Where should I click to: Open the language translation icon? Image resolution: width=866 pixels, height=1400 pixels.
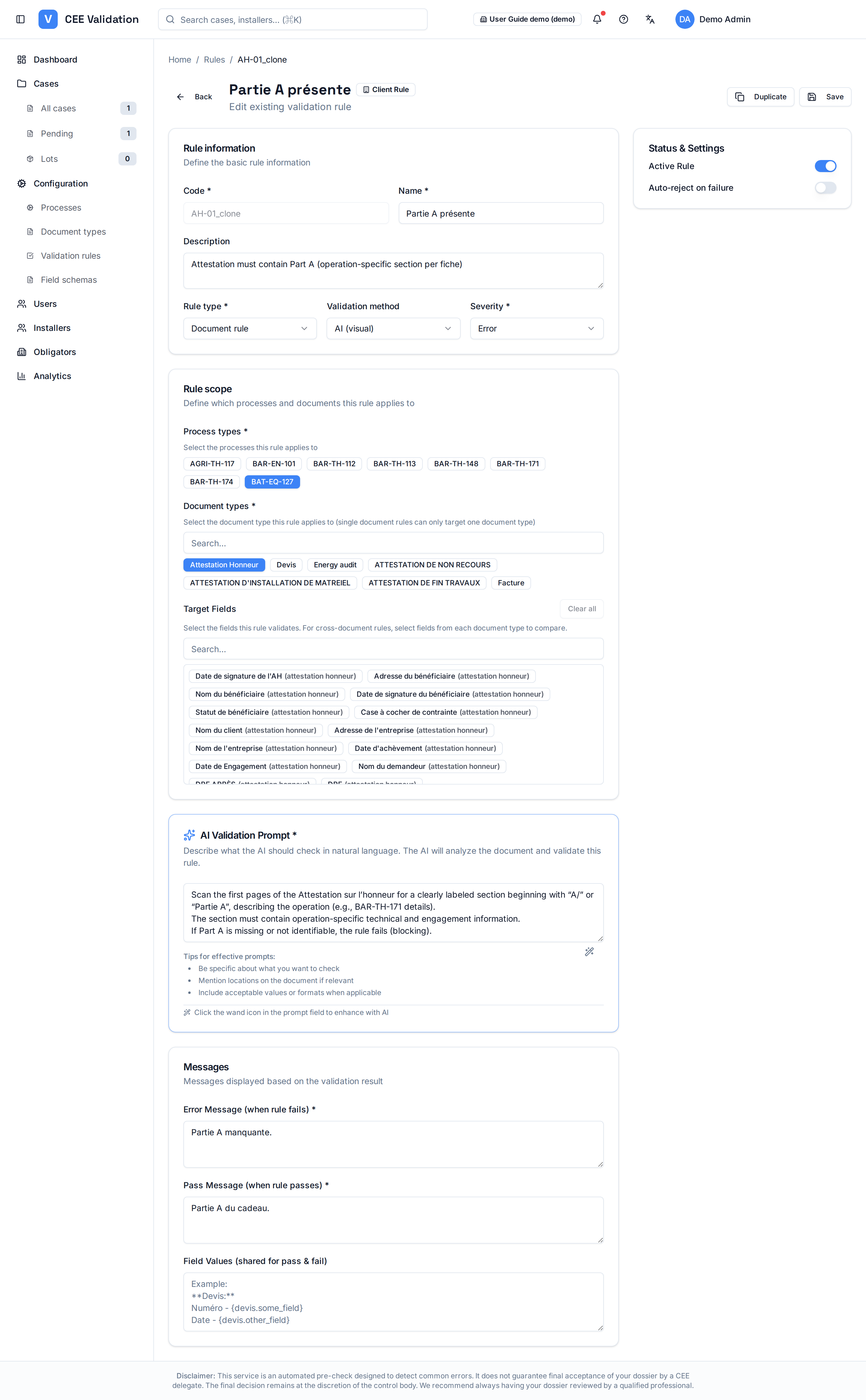tap(650, 20)
